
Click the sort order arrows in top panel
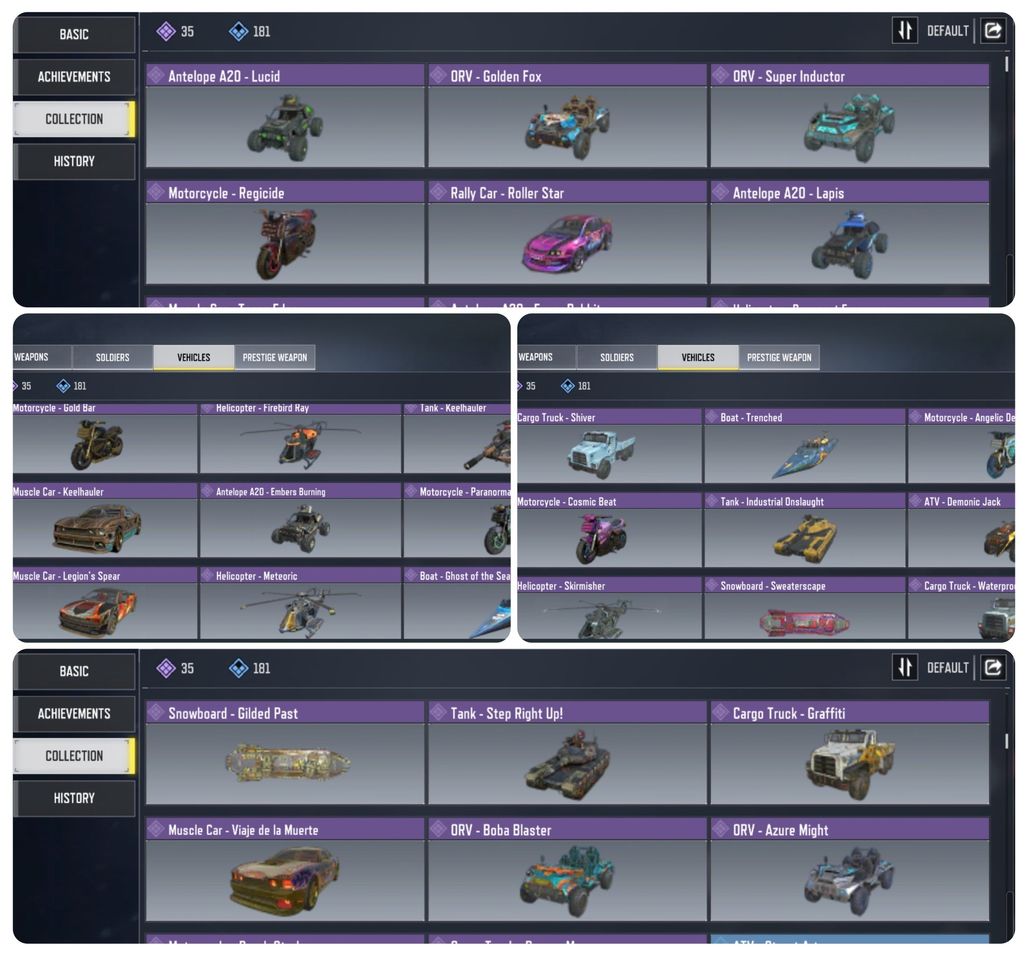905,30
